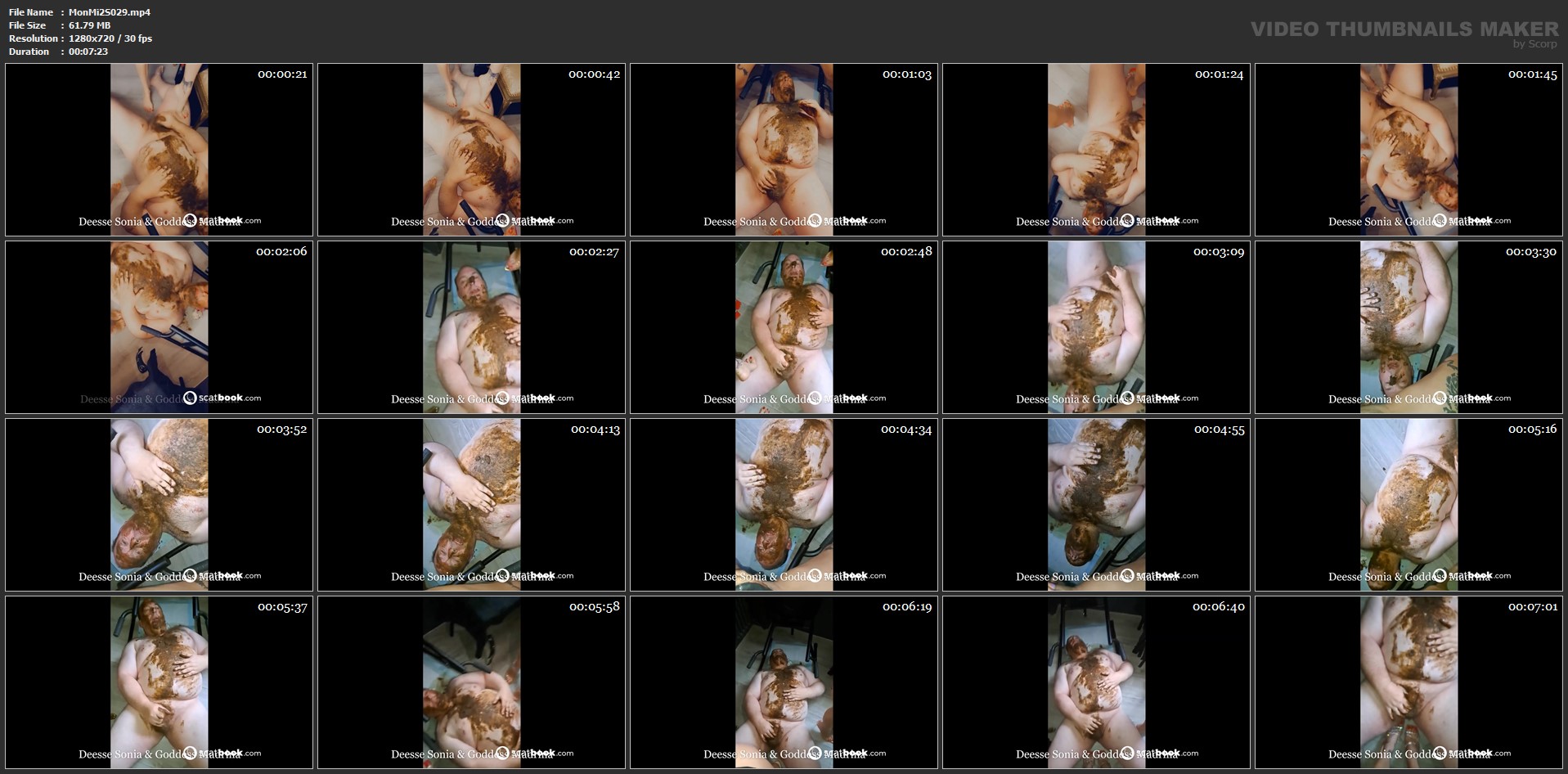The width and height of the screenshot is (1568, 774).
Task: Click the frame labeled 00:01:24
Action: click(1096, 150)
